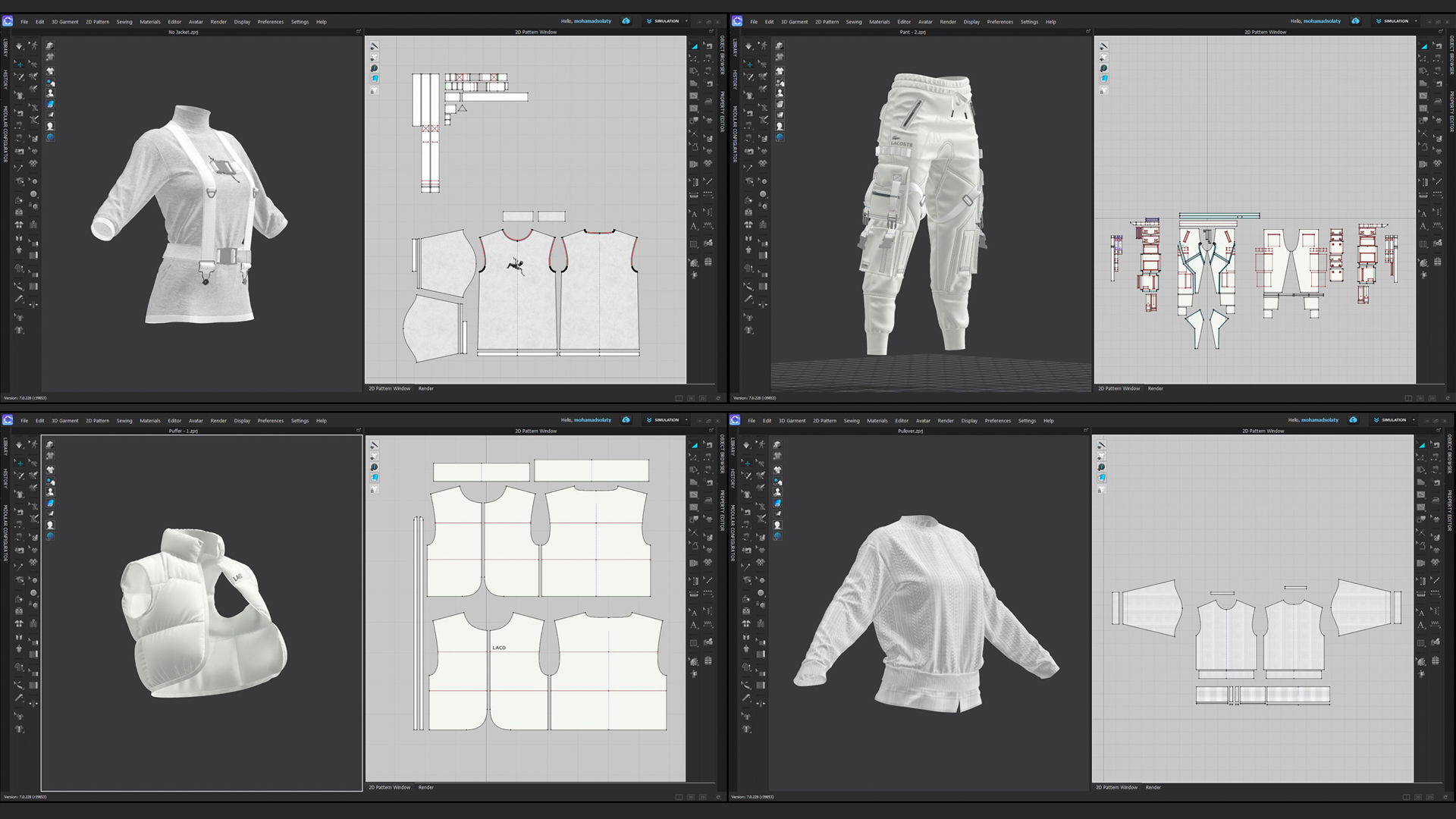The image size is (1456, 819).
Task: Click the Simulate arrow tool in the No Jacket 3D toolbar
Action: coord(20,45)
